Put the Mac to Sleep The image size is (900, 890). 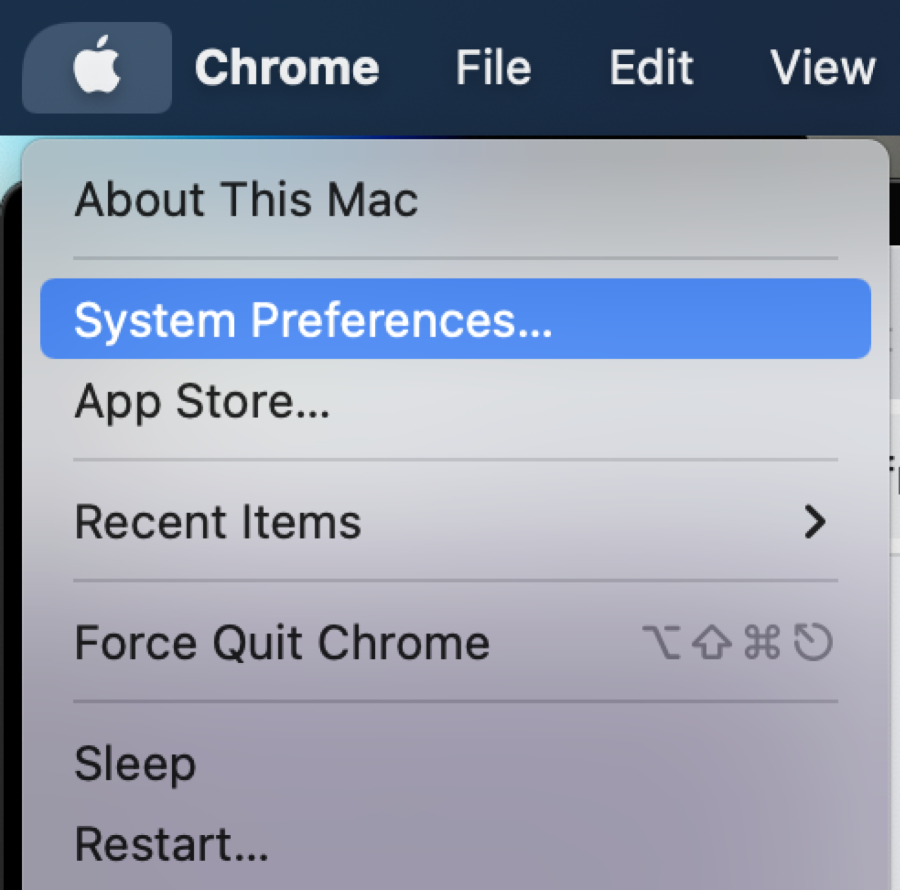click(x=135, y=765)
